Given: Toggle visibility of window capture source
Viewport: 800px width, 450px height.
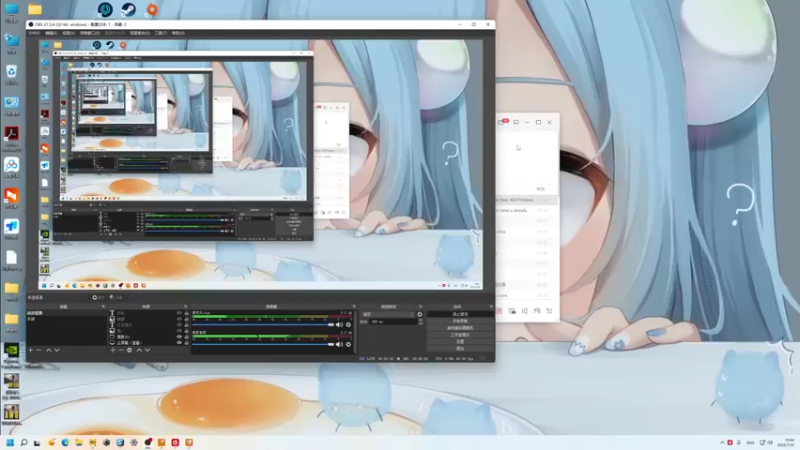Looking at the screenshot, I should pyautogui.click(x=179, y=337).
